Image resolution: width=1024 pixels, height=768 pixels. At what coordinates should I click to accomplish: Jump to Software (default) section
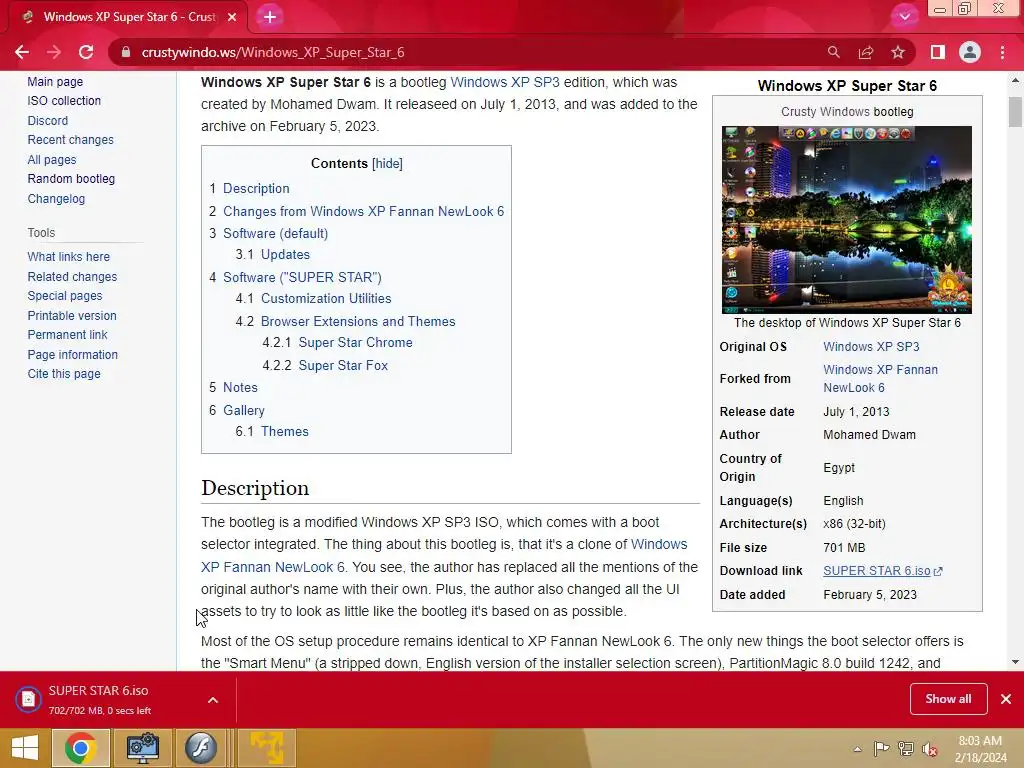[276, 233]
